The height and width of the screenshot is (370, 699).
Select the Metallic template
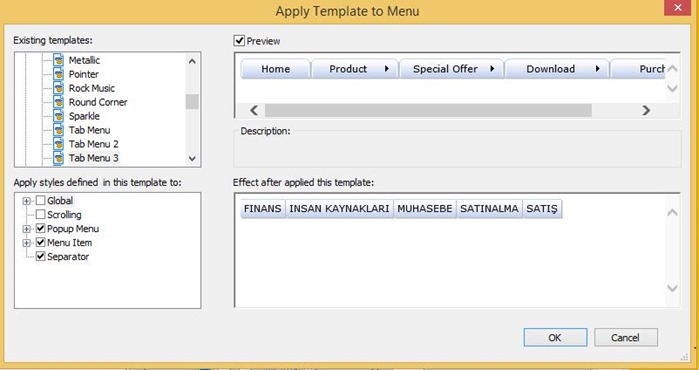[84, 60]
